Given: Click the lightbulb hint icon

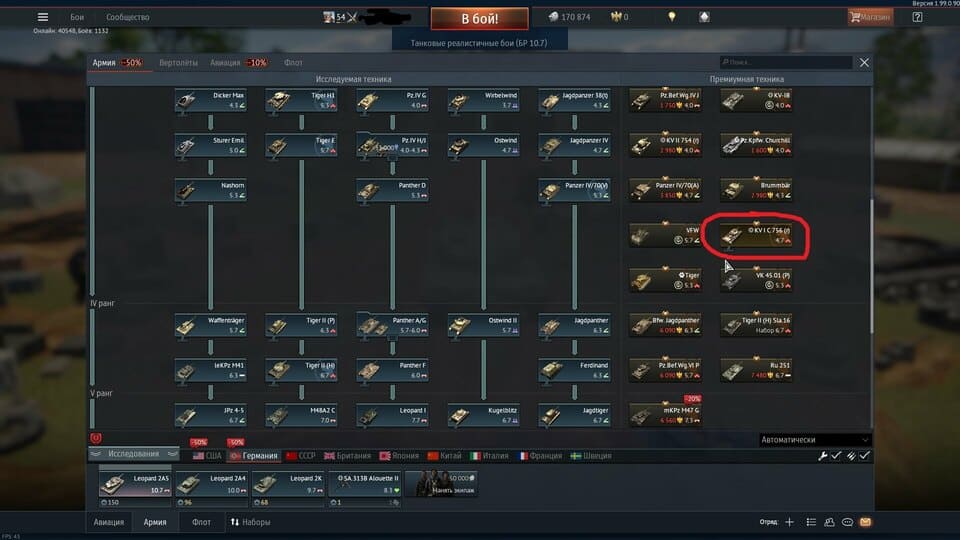Looking at the screenshot, I should click(x=672, y=17).
